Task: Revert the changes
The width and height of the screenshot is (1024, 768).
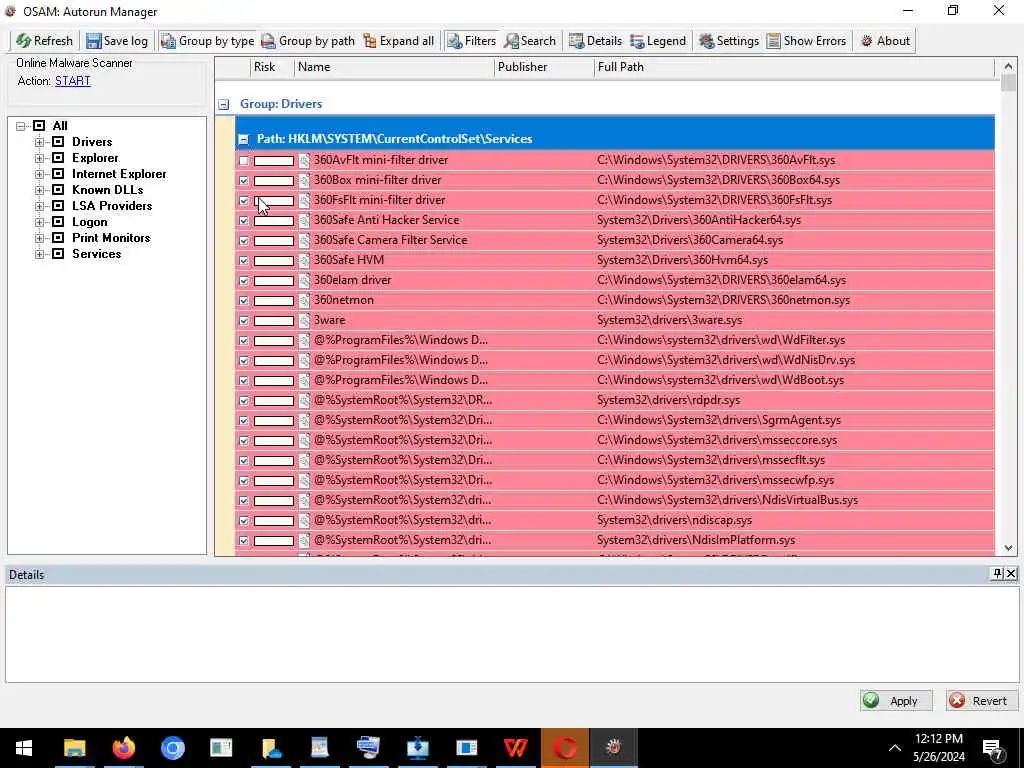Action: tap(982, 701)
